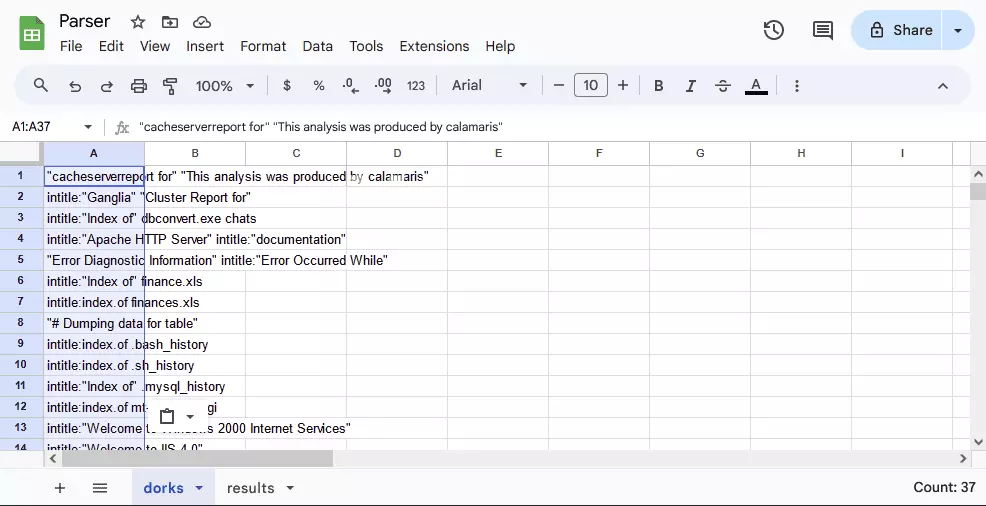Open the Data menu
Image resolution: width=986 pixels, height=506 pixels.
point(318,47)
